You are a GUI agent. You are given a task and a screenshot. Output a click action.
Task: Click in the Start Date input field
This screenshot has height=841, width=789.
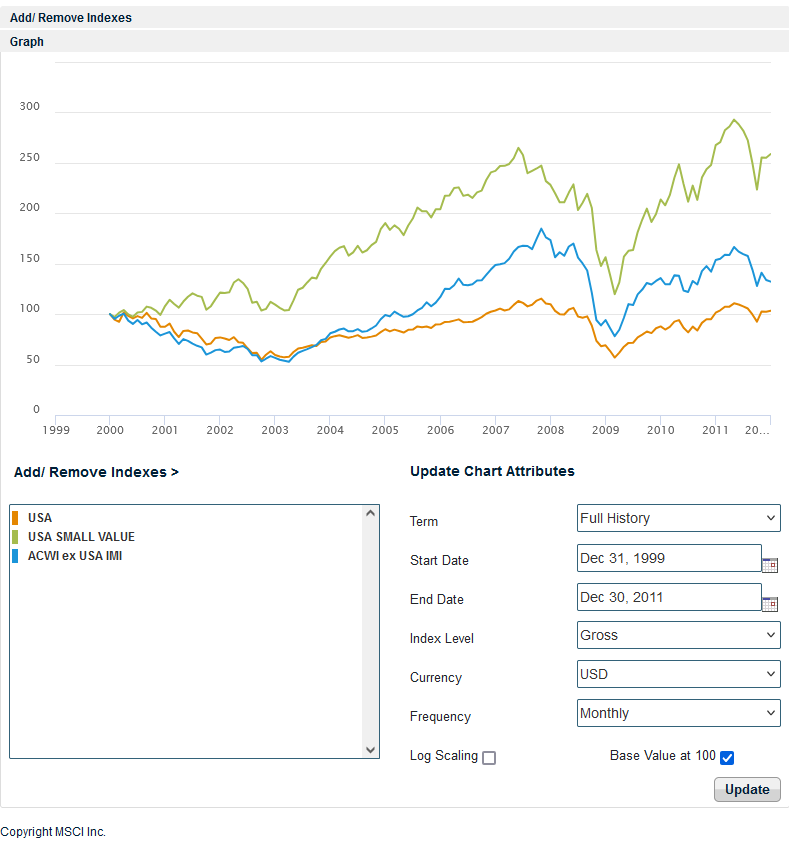pos(668,558)
